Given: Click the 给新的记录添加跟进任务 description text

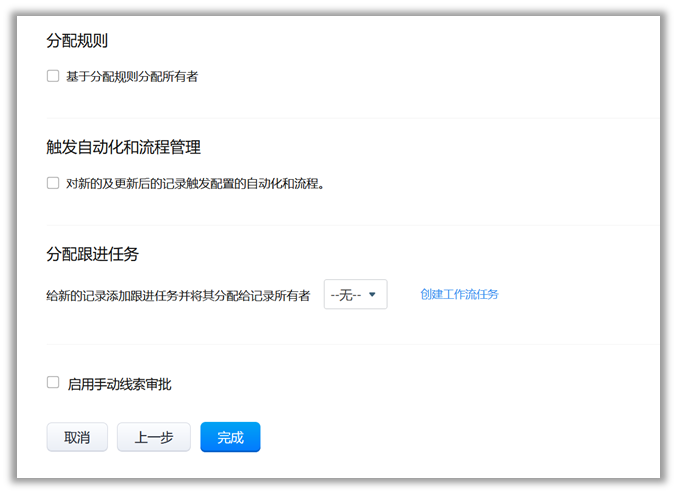Looking at the screenshot, I should click(178, 295).
